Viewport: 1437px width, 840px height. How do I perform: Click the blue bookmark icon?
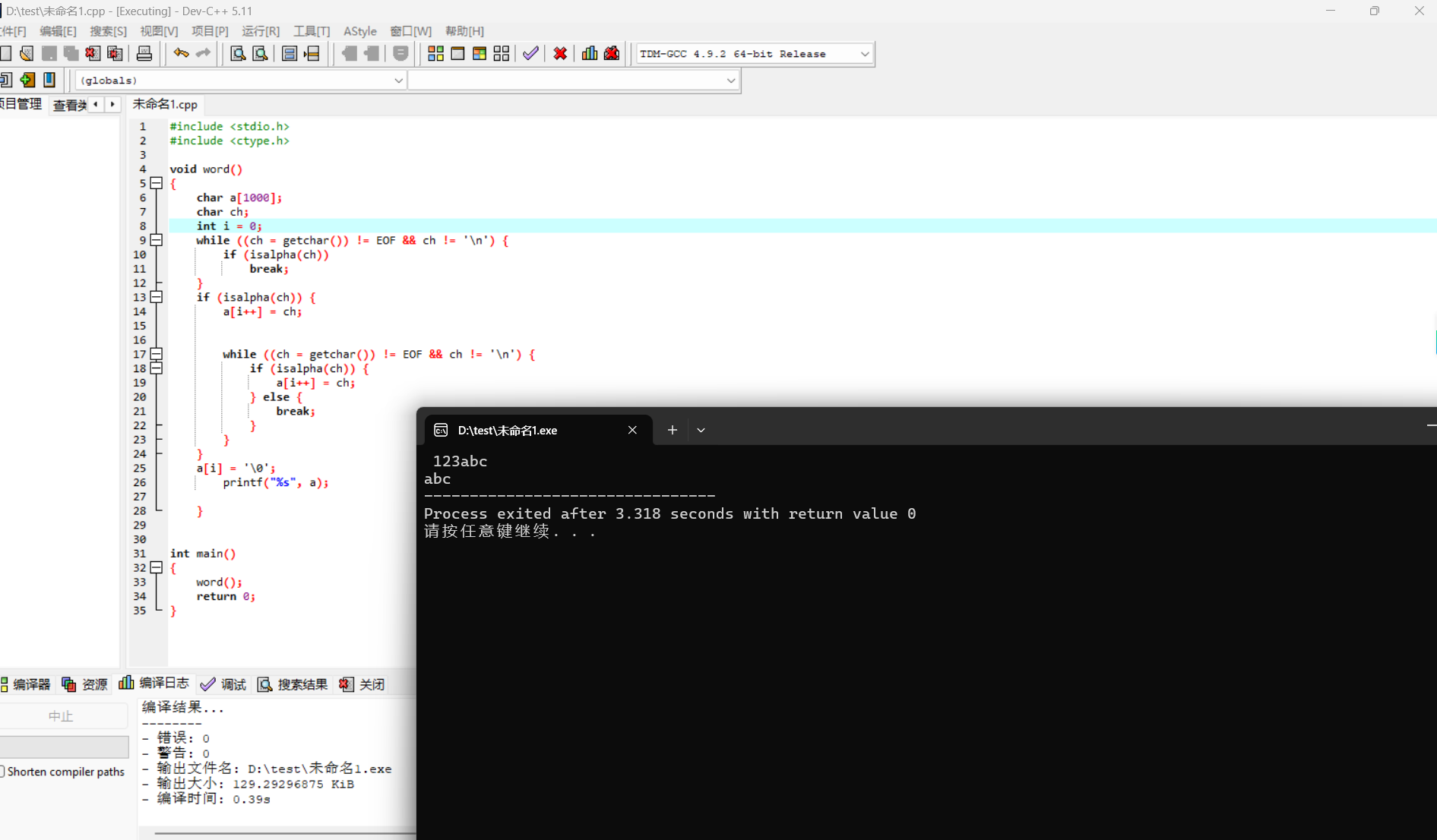click(49, 80)
